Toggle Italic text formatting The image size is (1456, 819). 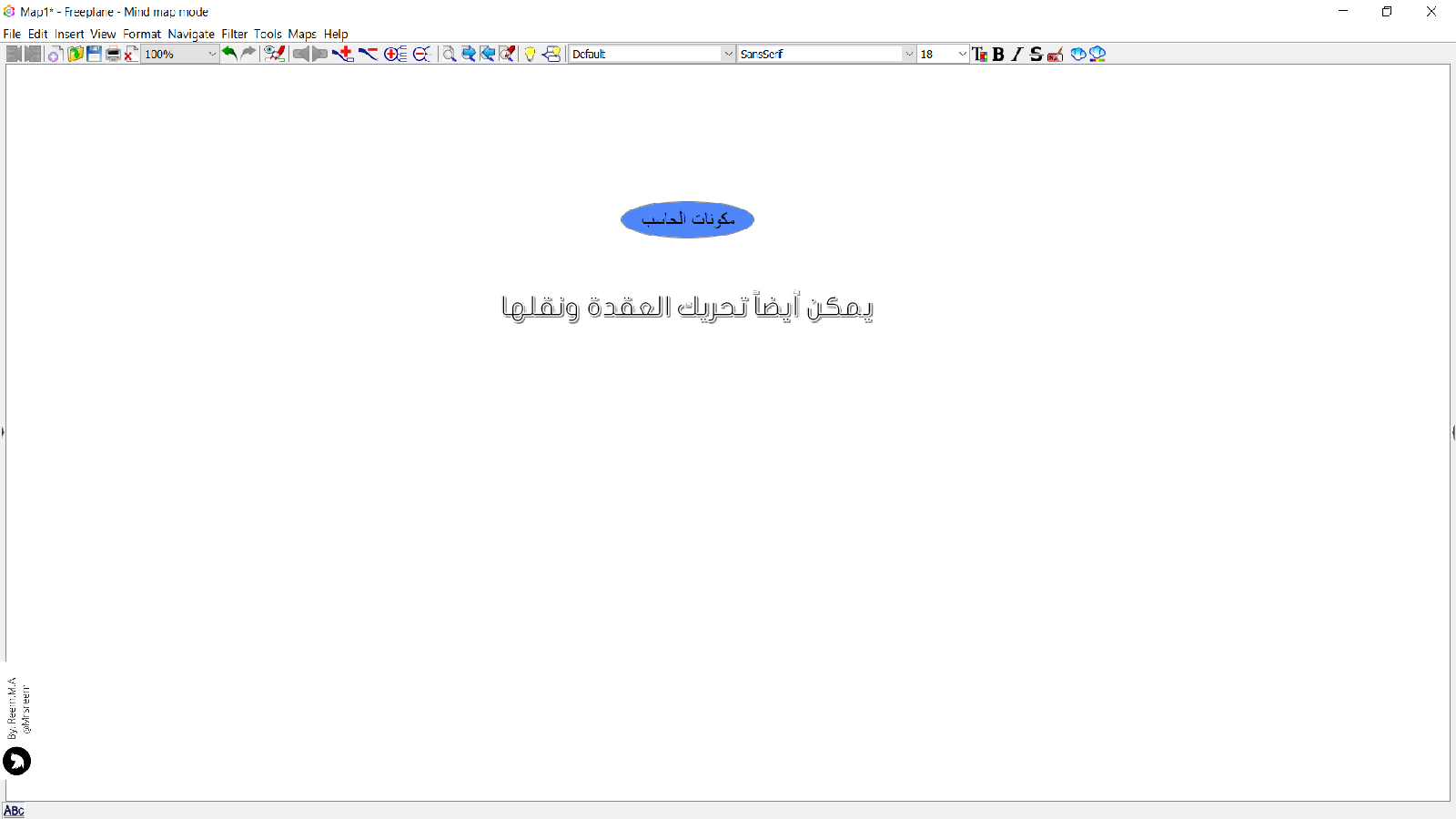[x=1017, y=55]
